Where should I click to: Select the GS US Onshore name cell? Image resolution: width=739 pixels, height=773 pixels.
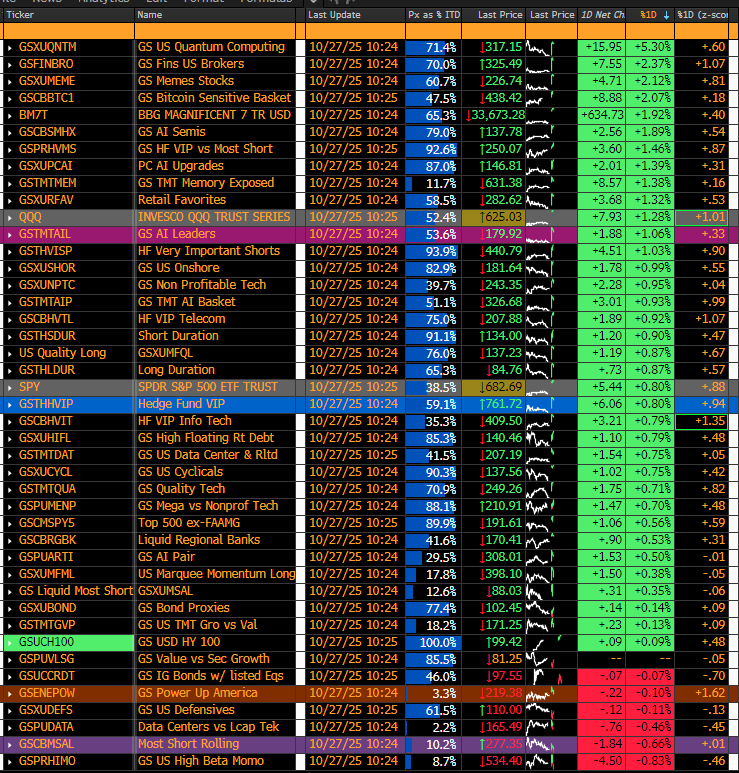(214, 268)
